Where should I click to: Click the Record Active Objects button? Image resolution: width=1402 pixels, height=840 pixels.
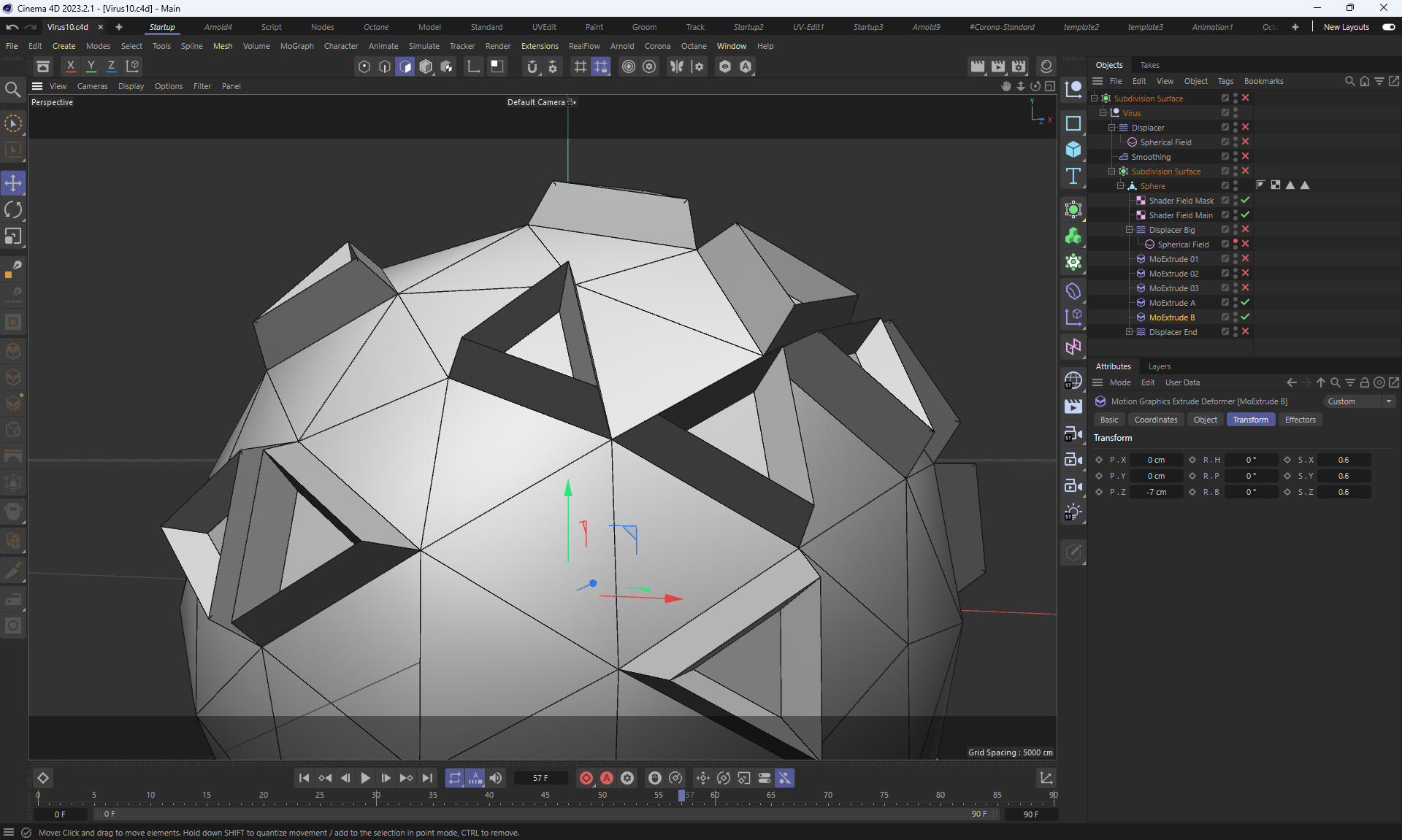586,778
